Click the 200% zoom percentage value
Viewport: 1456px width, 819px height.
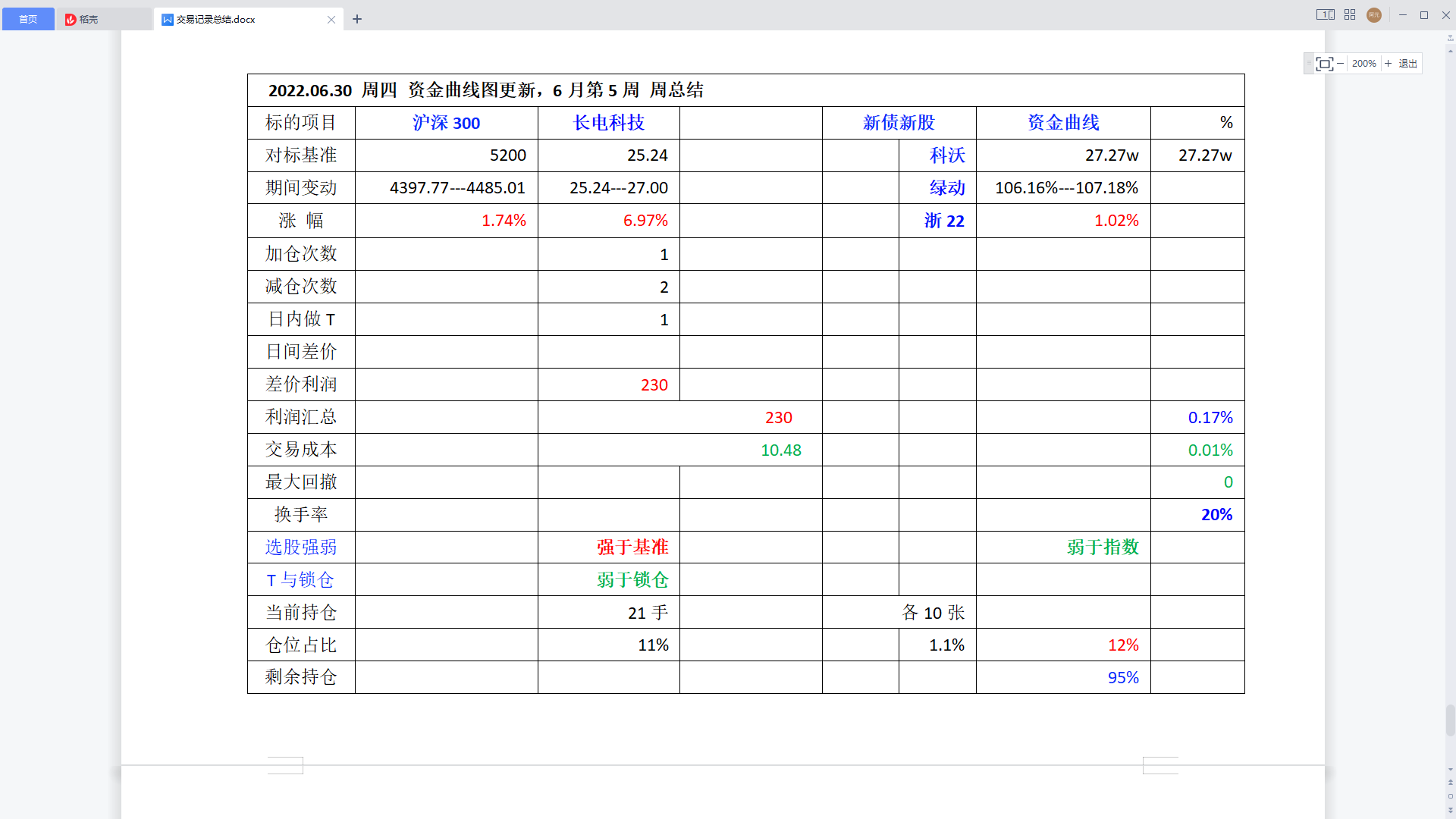(1363, 64)
